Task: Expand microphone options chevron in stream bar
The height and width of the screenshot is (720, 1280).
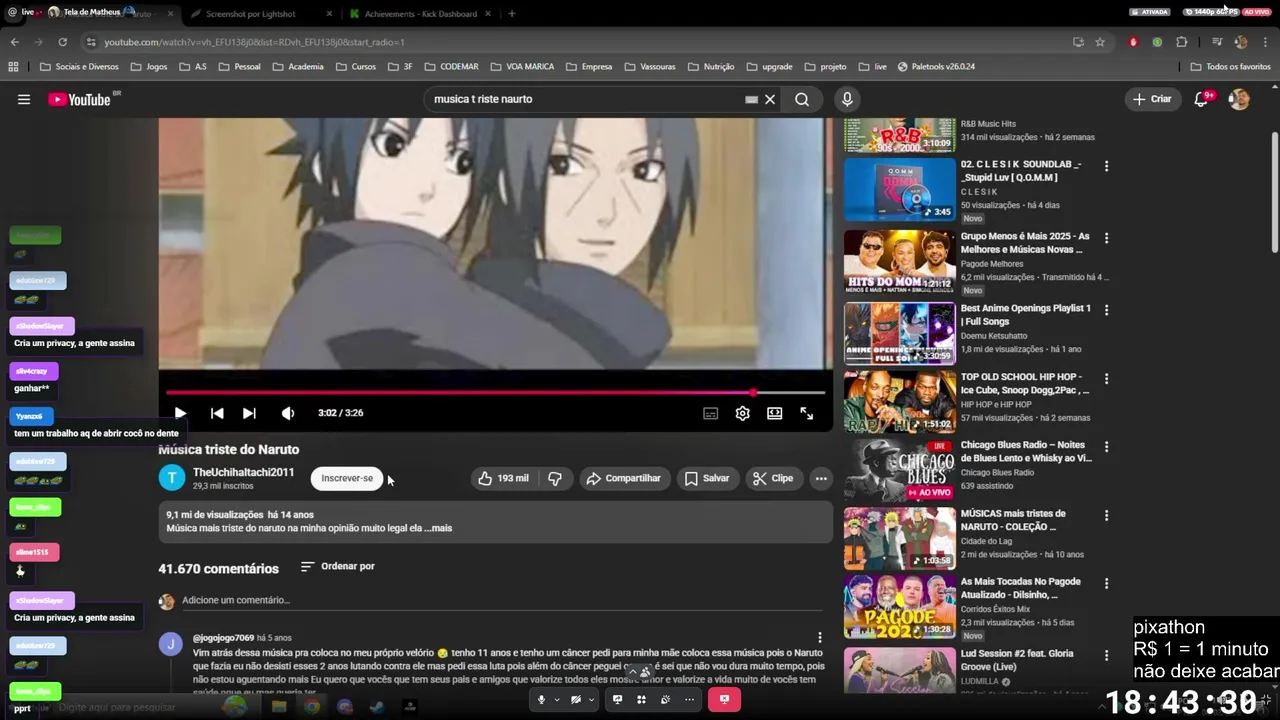Action: click(x=556, y=700)
